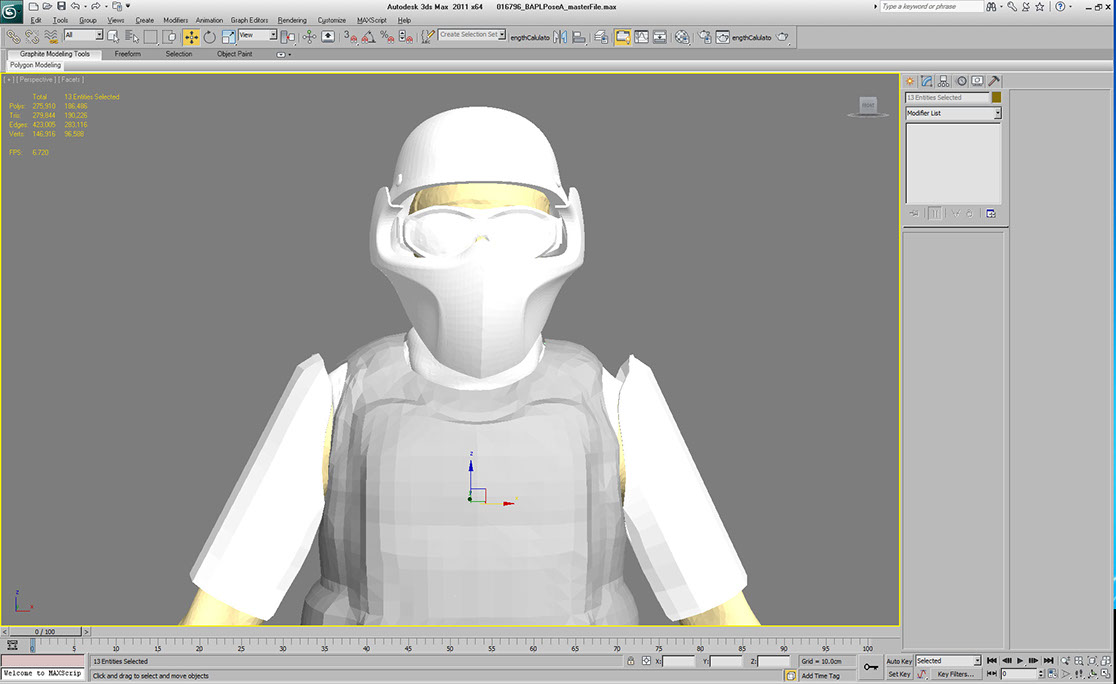The image size is (1116, 684).
Task: Open the Material Editor from toolbar
Action: coord(682,37)
